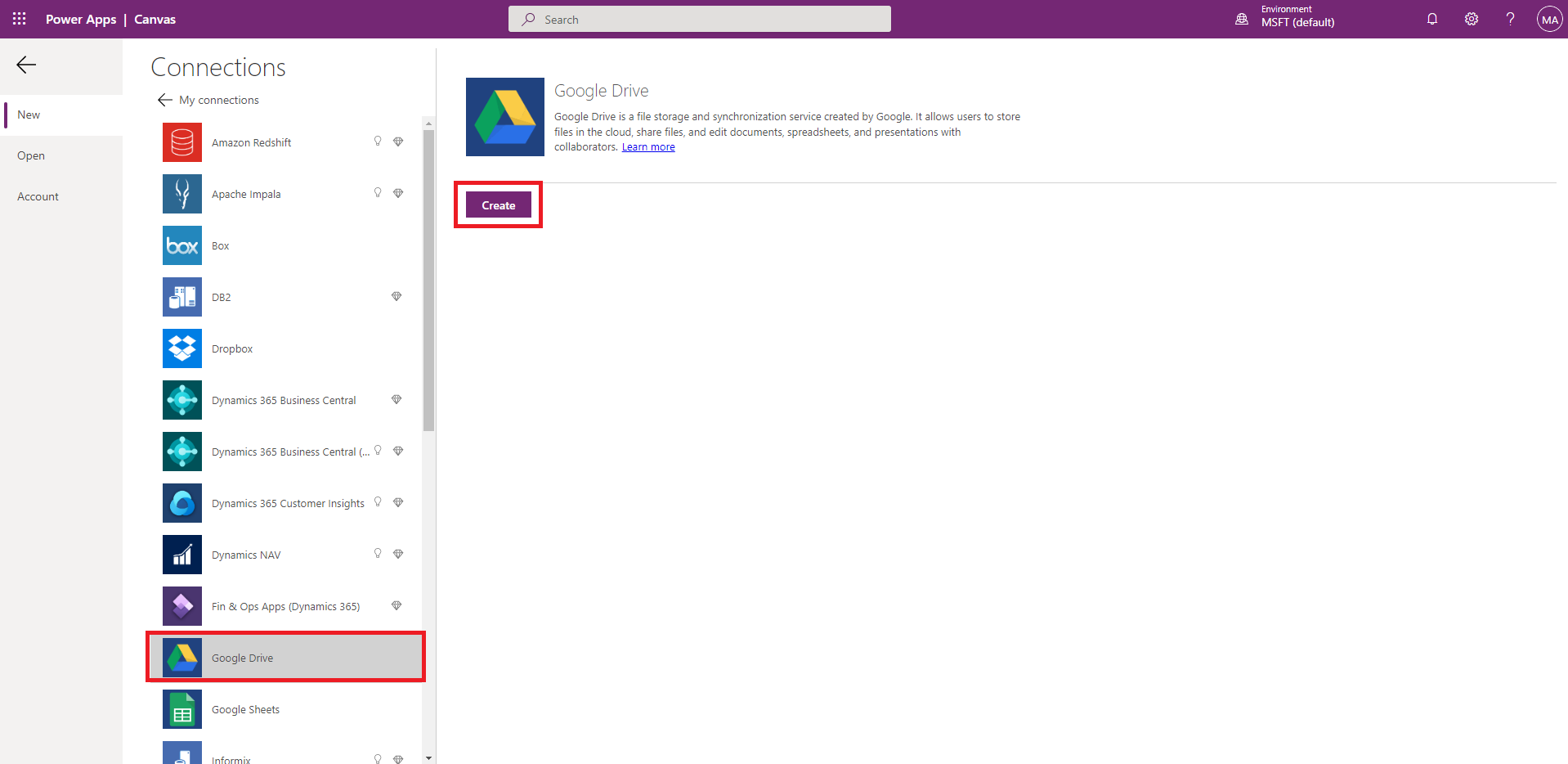Select the Google Drive connector icon
This screenshot has width=1568, height=764.
tap(181, 657)
